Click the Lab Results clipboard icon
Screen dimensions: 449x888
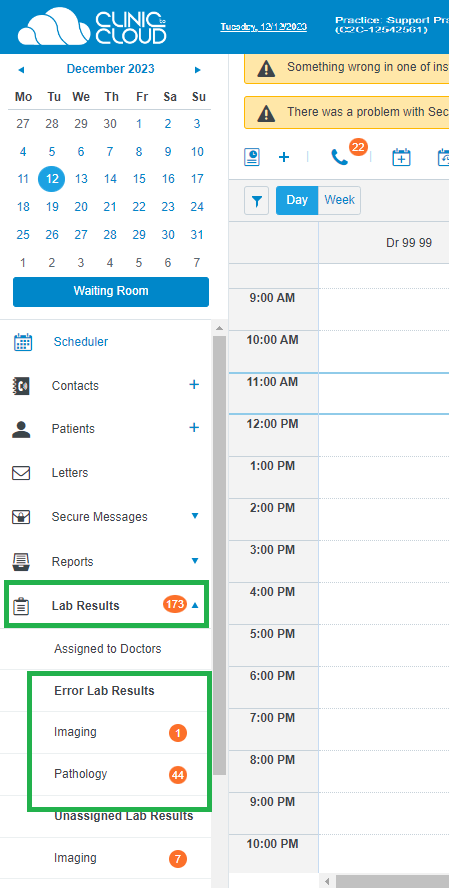[21, 605]
